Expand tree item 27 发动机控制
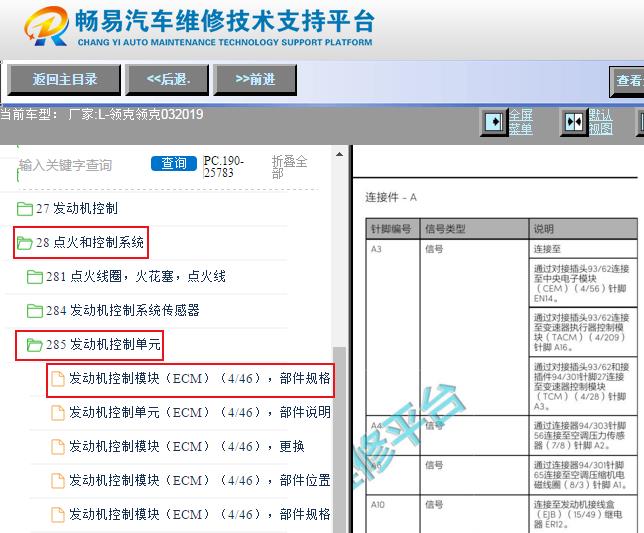The width and height of the screenshot is (644, 533). pos(77,209)
